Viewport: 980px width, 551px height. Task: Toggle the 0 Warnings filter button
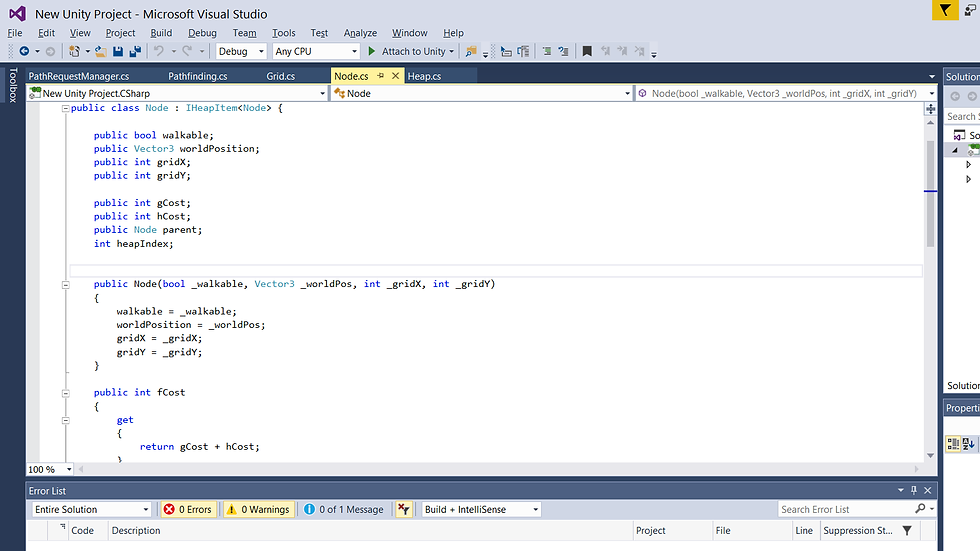258,509
